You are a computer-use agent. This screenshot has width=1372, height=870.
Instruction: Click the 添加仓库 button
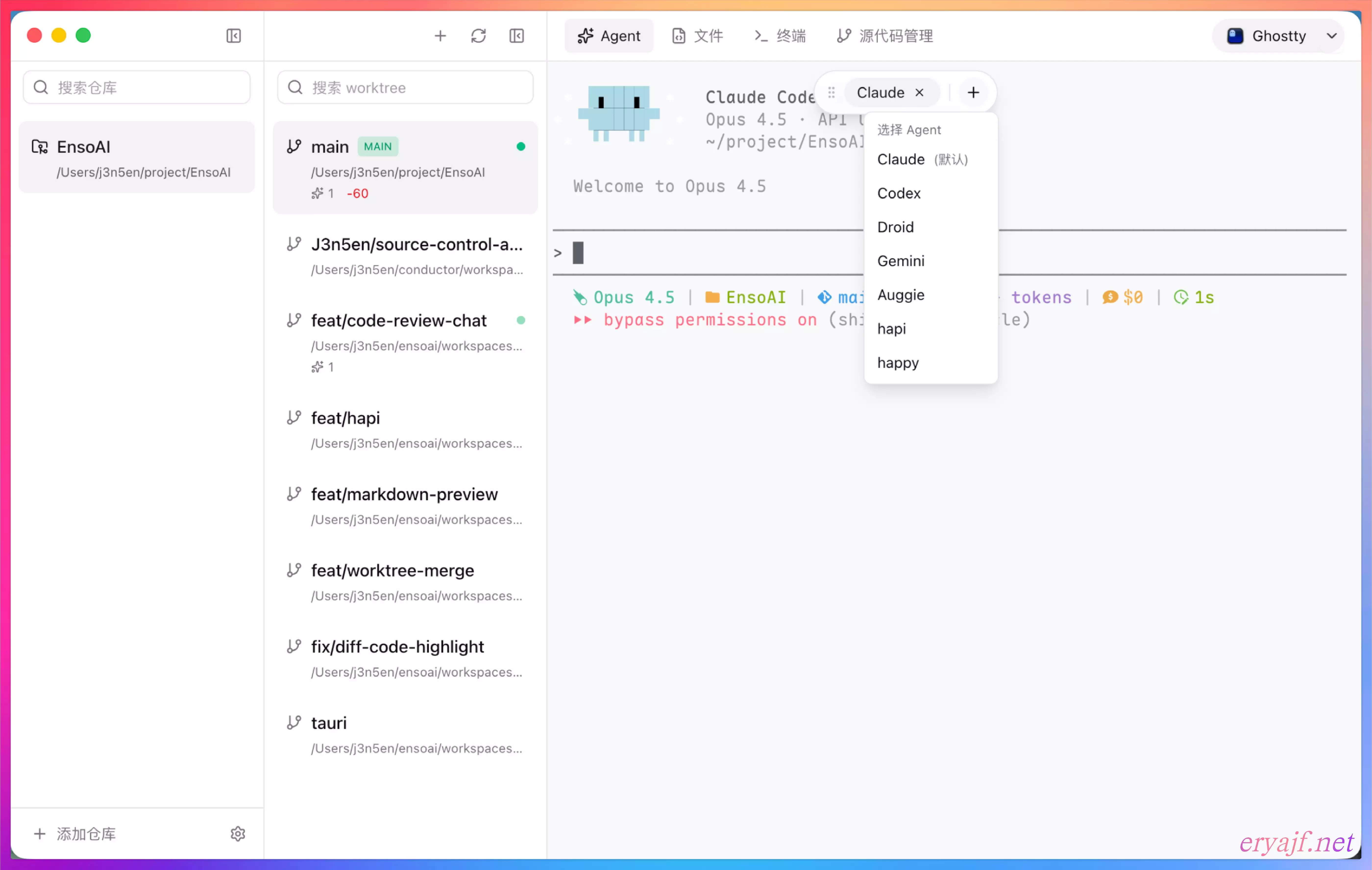75,834
